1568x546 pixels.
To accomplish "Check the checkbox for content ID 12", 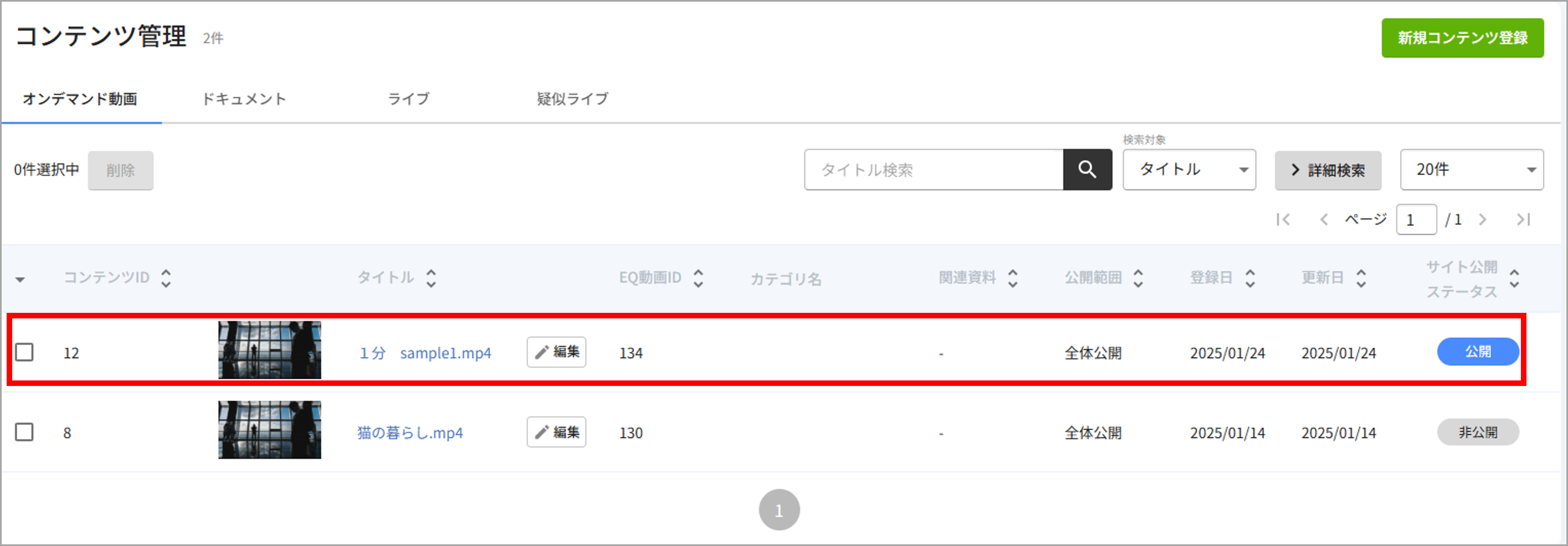I will point(24,352).
